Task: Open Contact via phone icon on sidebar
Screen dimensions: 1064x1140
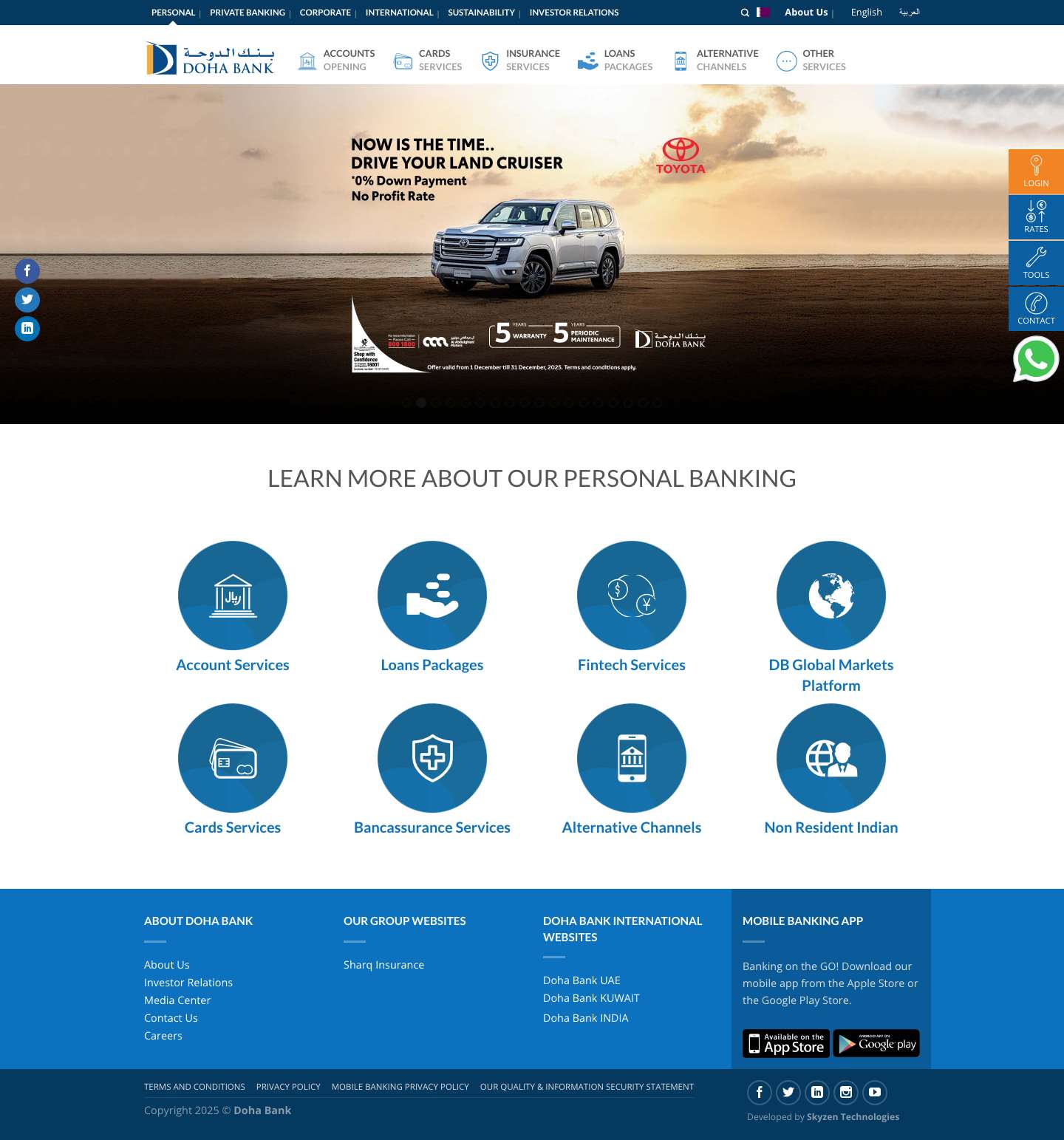Action: [1035, 308]
